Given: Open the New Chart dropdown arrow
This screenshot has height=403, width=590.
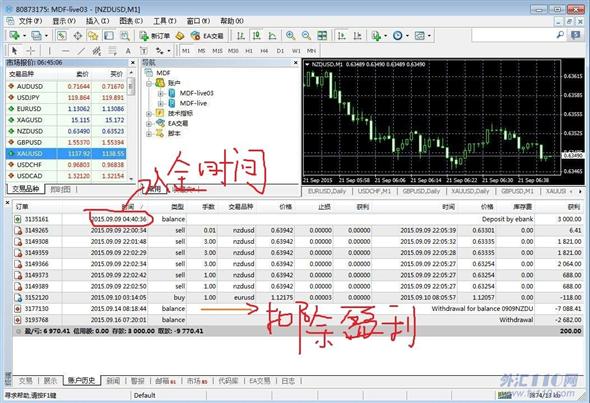Looking at the screenshot, I should pyautogui.click(x=24, y=36).
